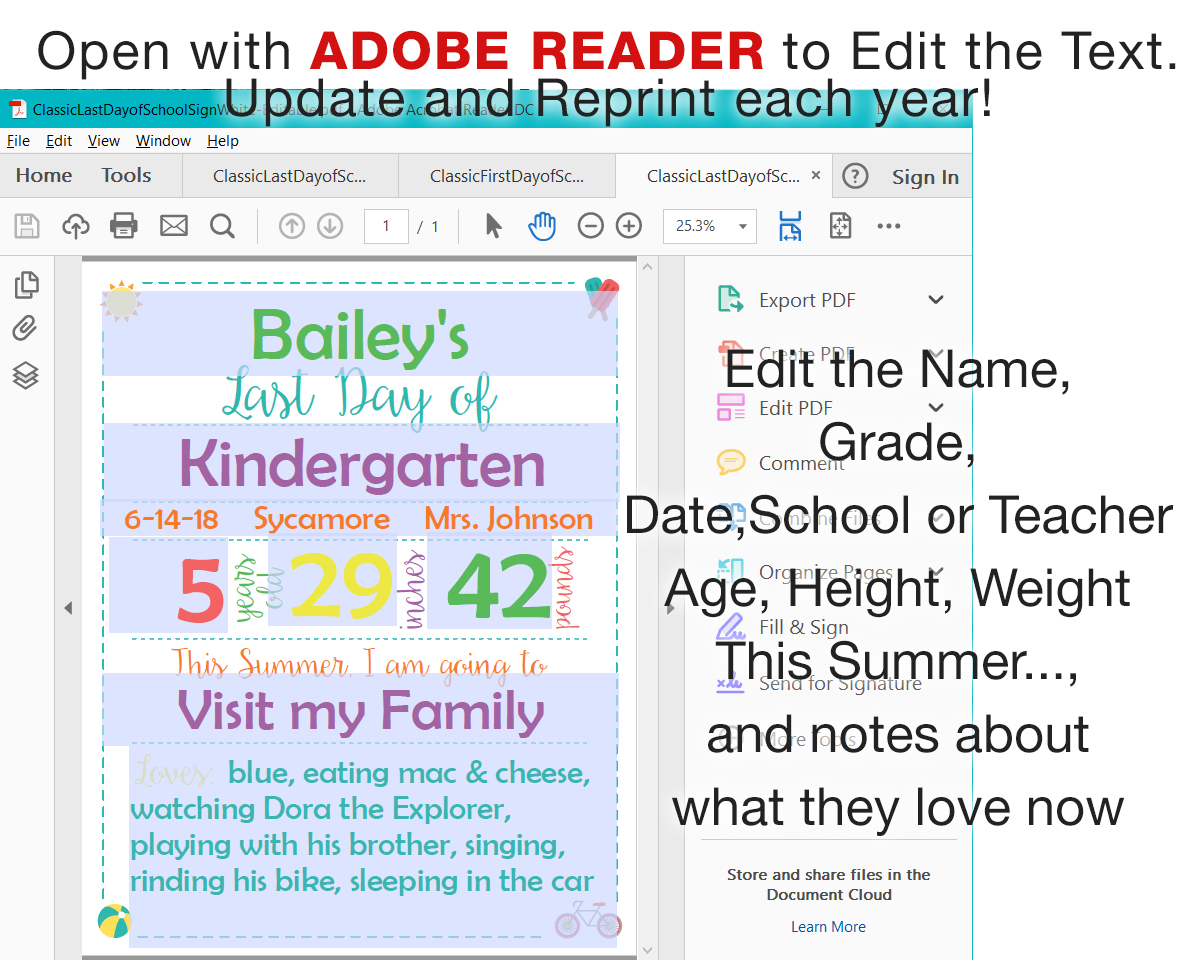Activate the Hand pan tool
This screenshot has width=1200, height=960.
pyautogui.click(x=542, y=226)
